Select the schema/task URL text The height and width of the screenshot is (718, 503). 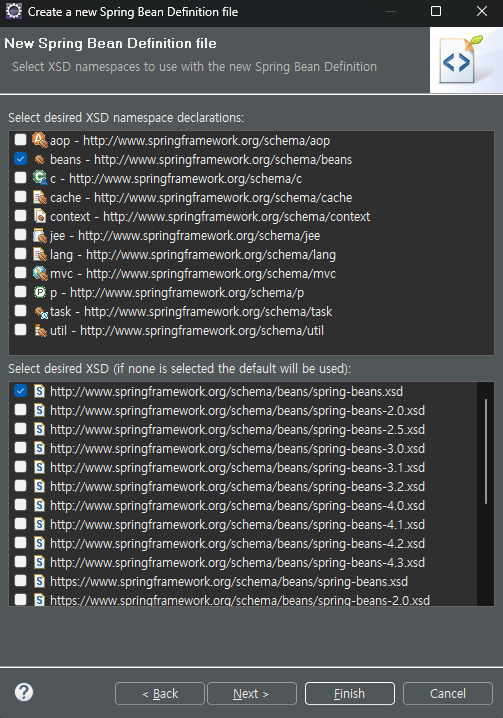coord(208,312)
